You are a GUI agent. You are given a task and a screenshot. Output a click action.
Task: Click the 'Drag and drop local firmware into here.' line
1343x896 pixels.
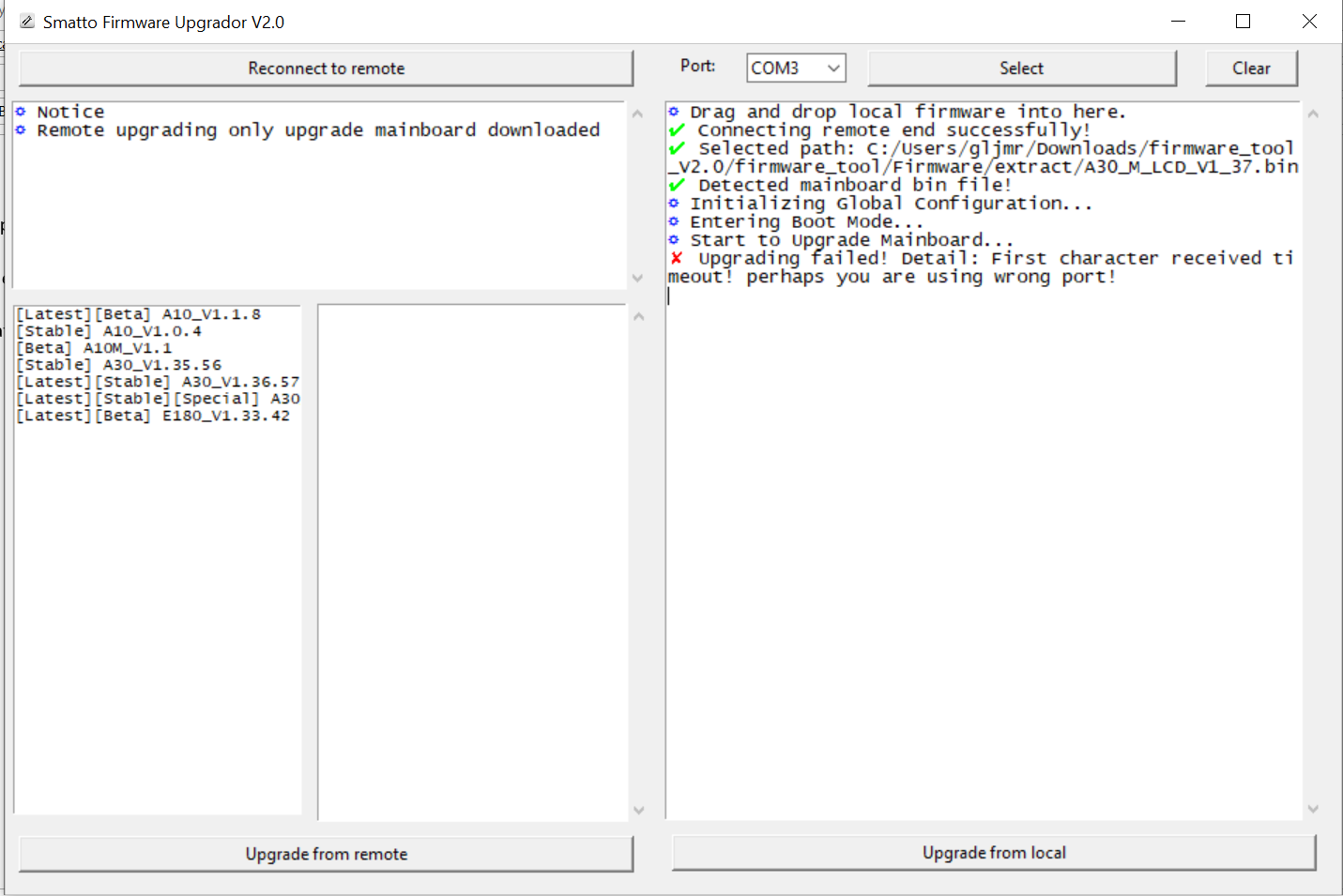pos(908,112)
